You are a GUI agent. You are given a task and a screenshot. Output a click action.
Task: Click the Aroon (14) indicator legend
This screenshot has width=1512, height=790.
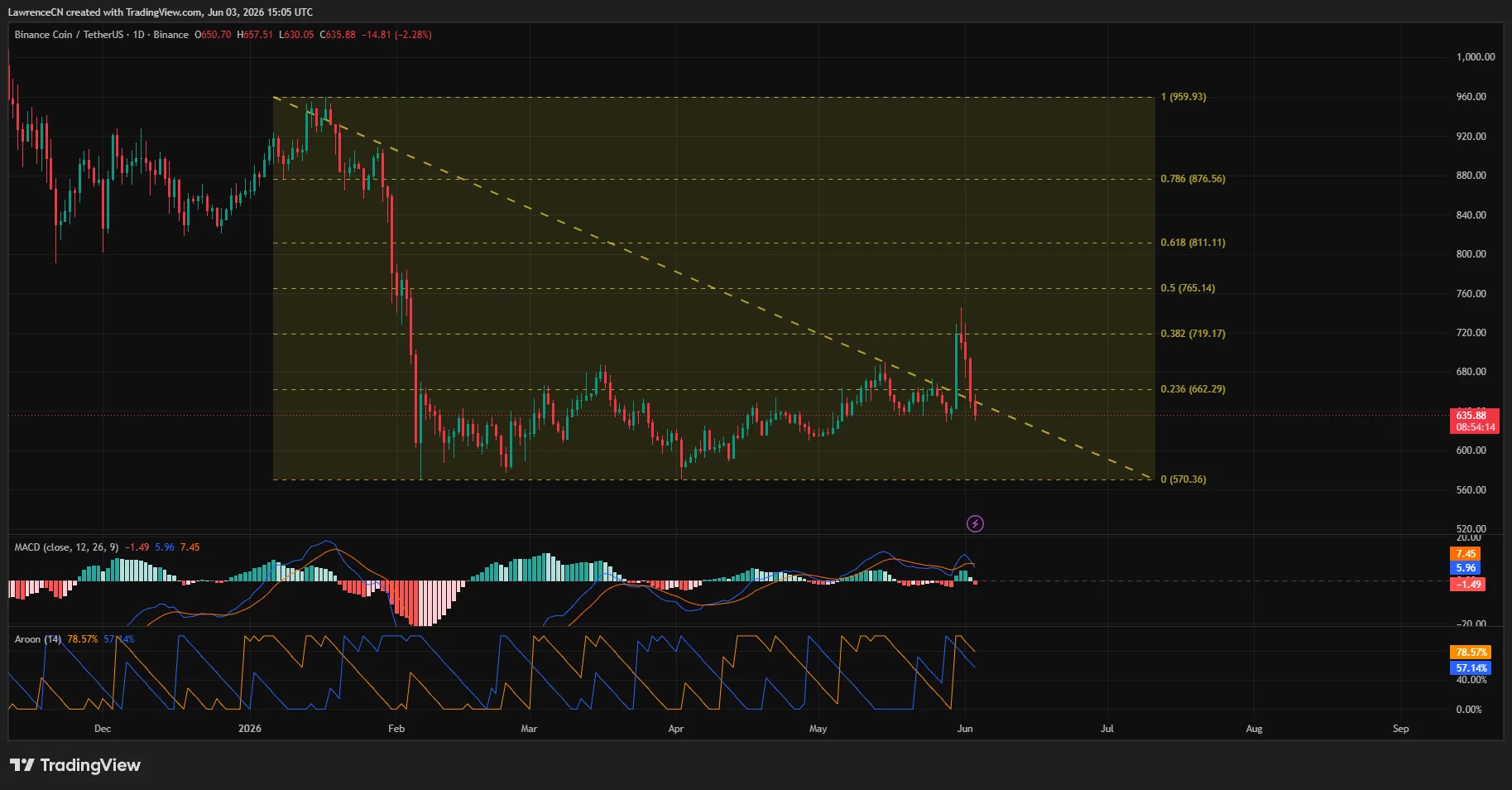(x=38, y=639)
